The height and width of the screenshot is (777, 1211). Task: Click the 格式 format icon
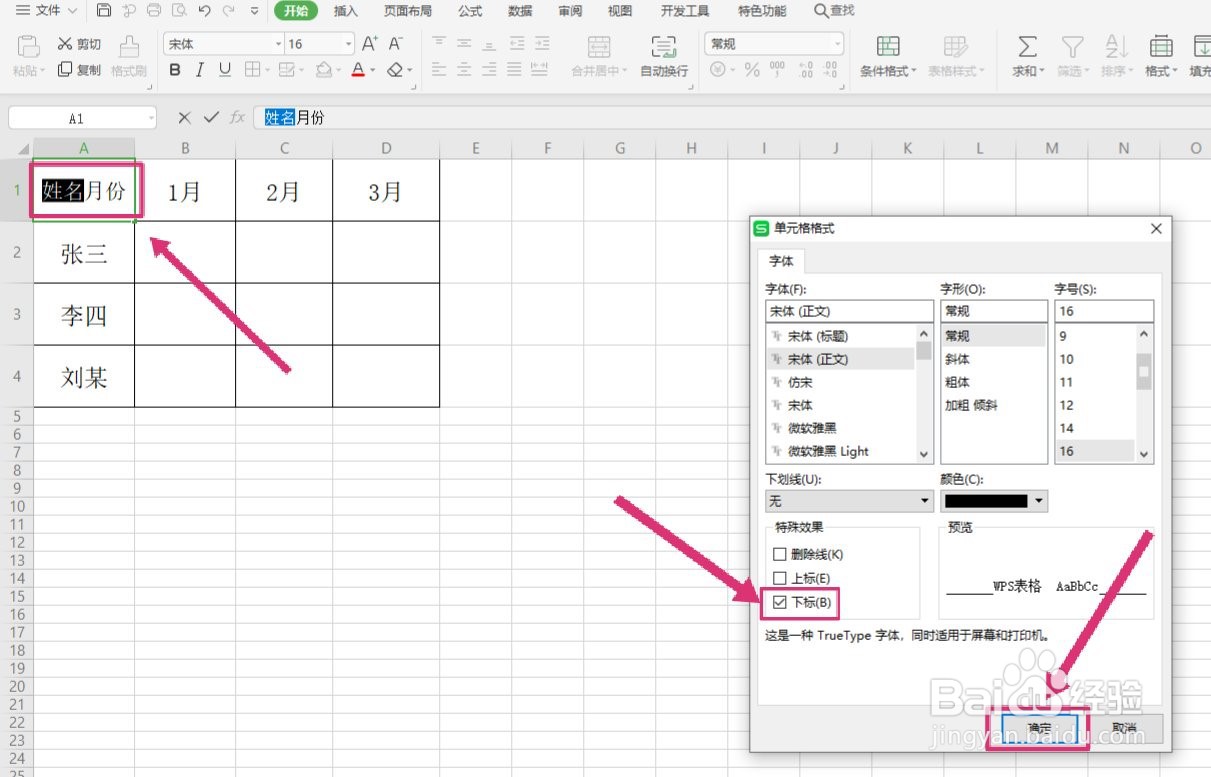[x=1161, y=47]
